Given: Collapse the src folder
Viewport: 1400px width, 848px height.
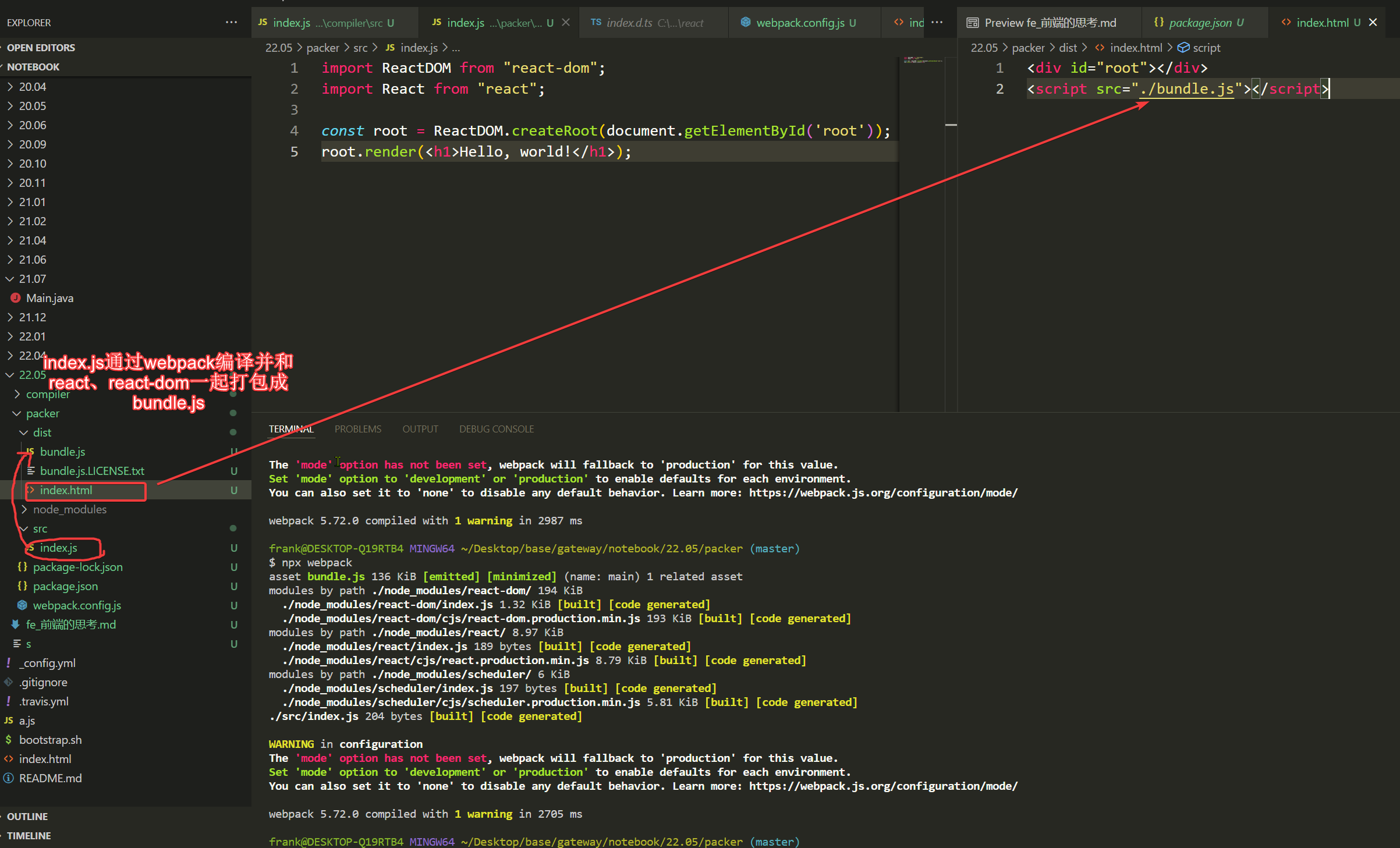Looking at the screenshot, I should [126, 528].
